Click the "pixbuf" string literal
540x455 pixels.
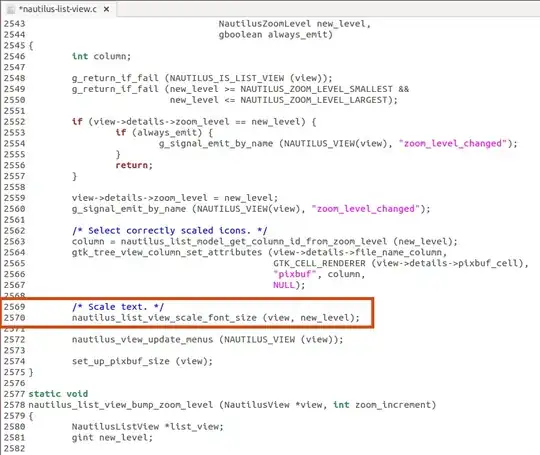click(294, 275)
